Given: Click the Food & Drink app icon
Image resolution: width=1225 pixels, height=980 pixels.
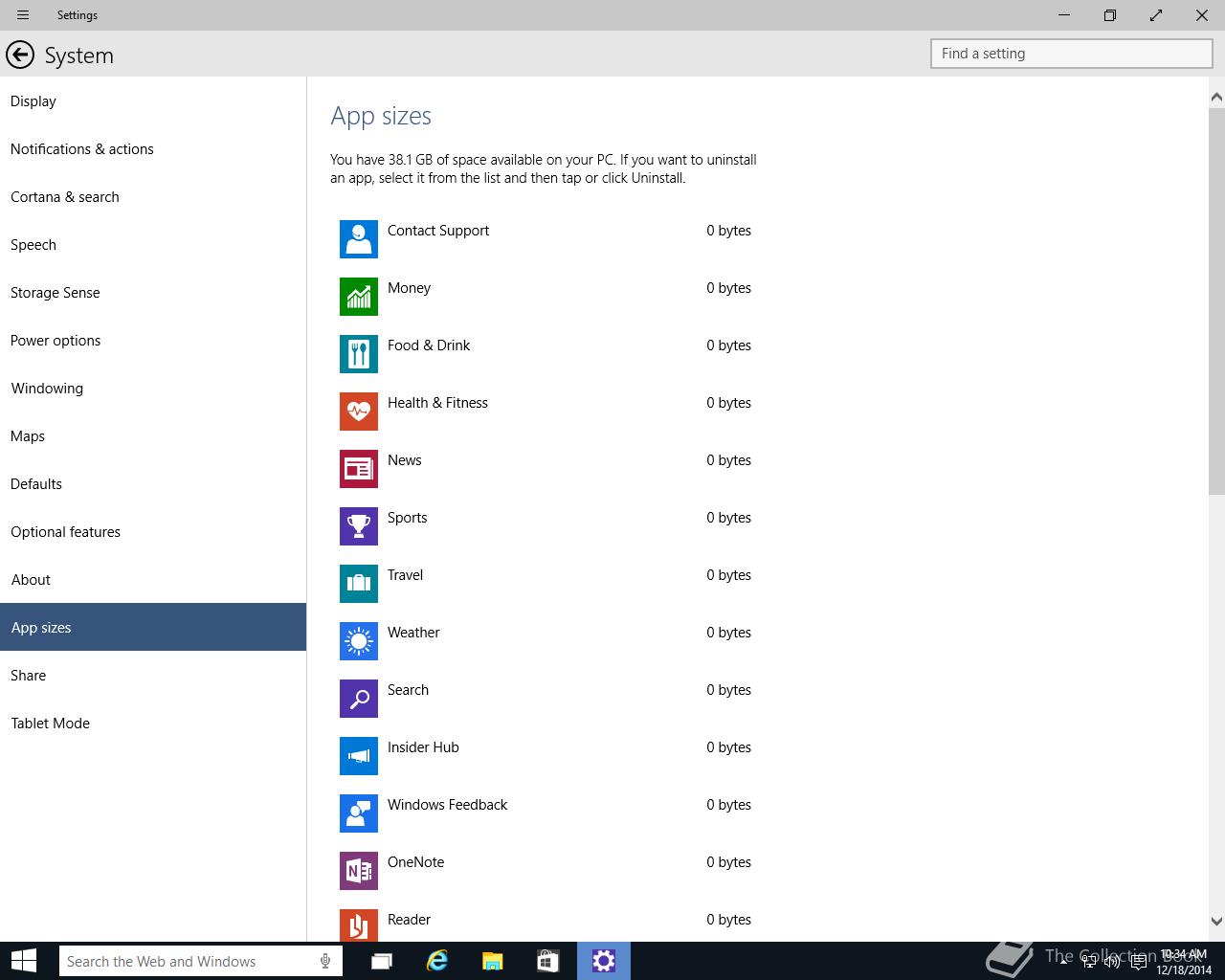Looking at the screenshot, I should [359, 354].
